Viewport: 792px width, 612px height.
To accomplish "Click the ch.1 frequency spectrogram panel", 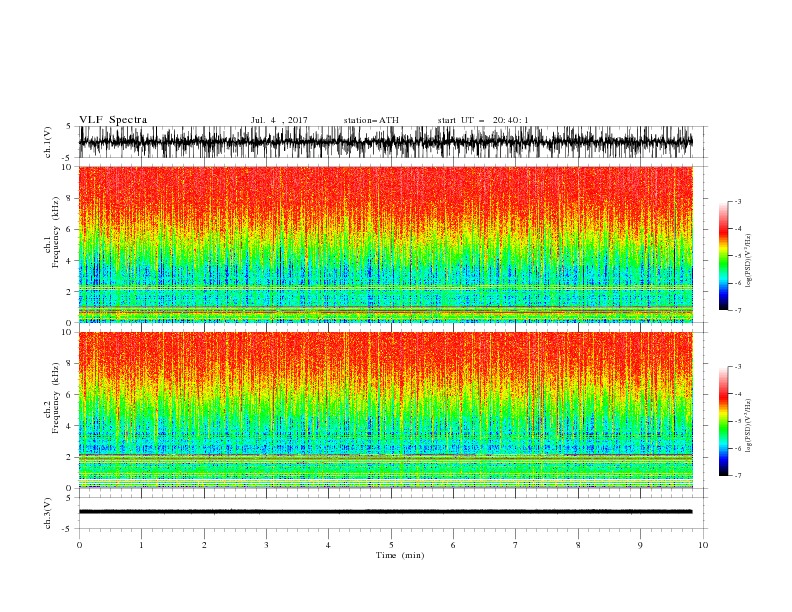I will pos(386,244).
